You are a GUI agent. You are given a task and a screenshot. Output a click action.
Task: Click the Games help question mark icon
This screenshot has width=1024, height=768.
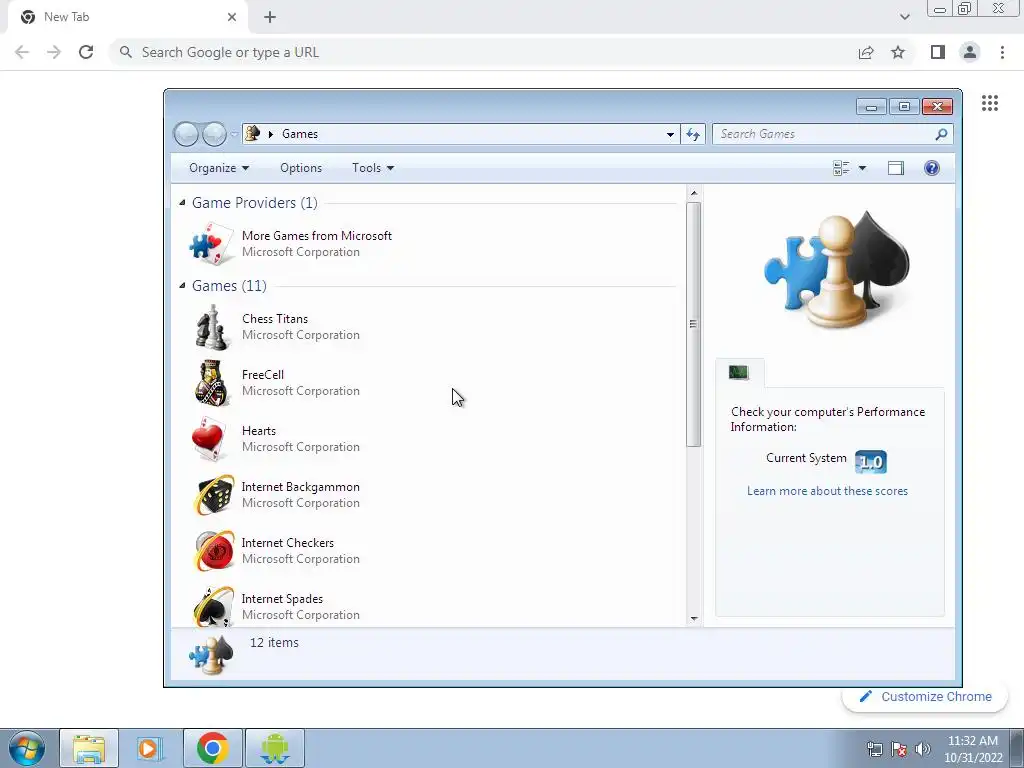click(932, 168)
